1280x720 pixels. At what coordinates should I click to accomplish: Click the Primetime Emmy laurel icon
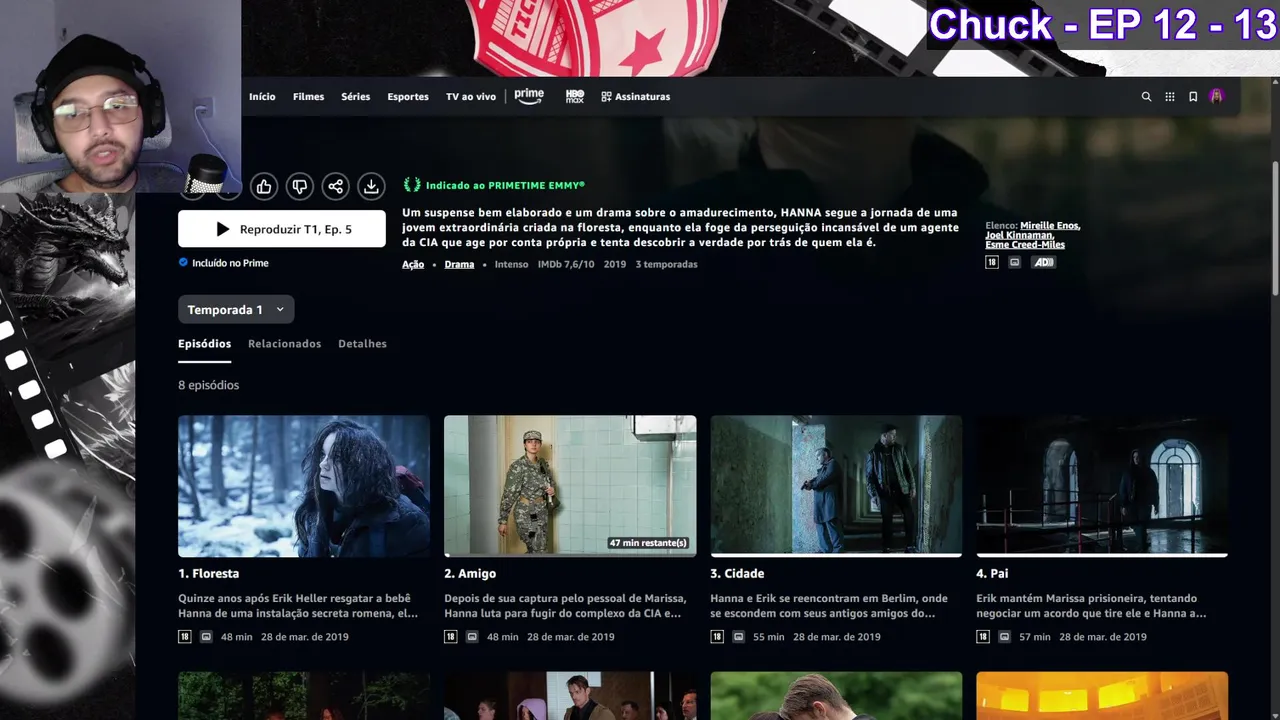point(412,185)
